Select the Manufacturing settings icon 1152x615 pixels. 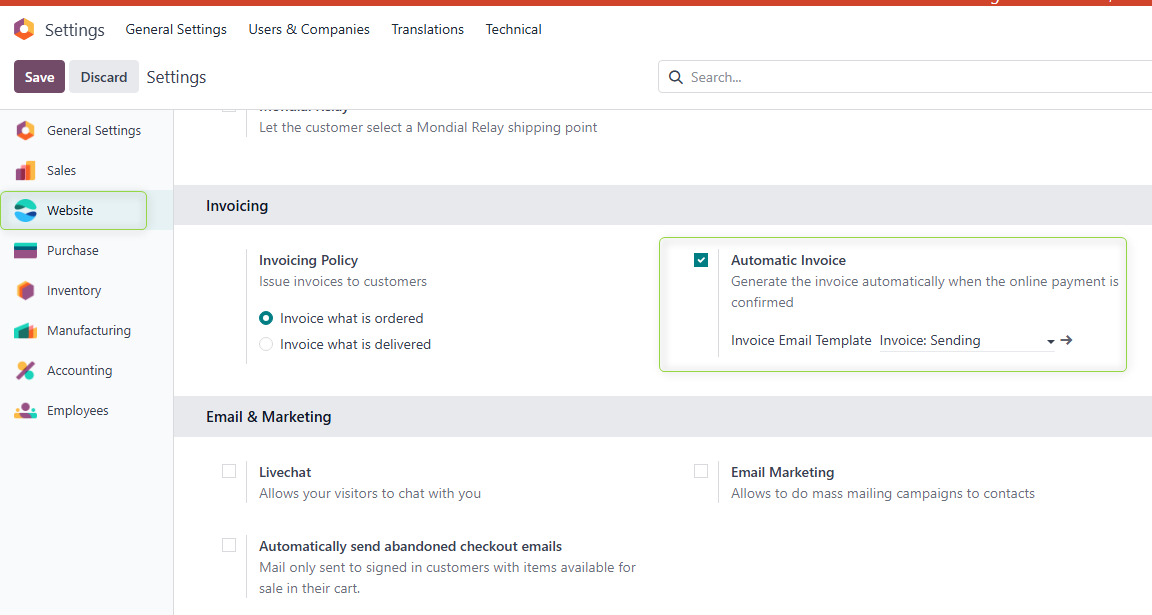coord(24,330)
